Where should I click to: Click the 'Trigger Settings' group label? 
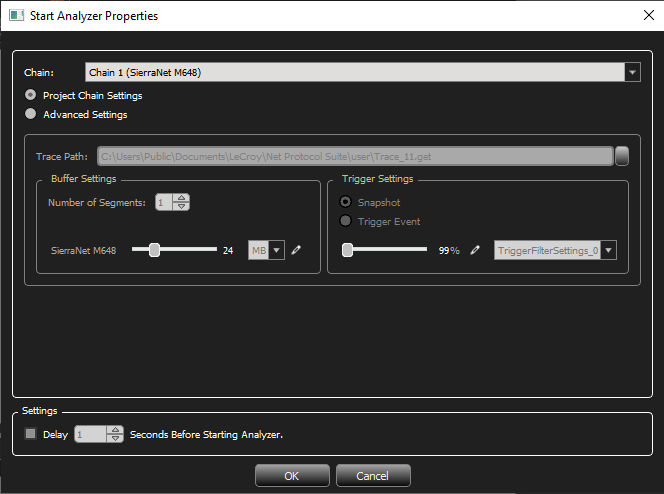tap(377, 179)
